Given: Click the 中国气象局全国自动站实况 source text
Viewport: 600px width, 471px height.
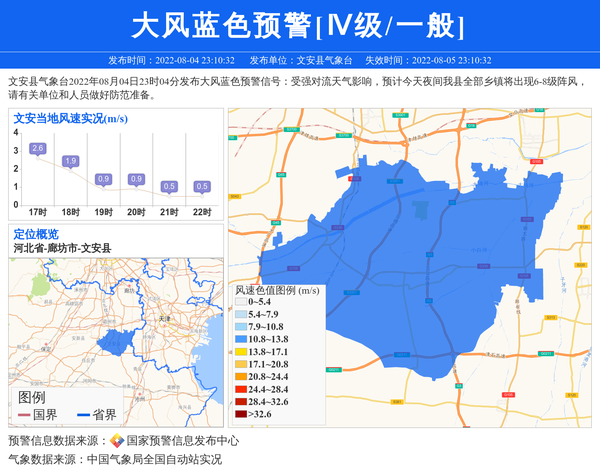Looking at the screenshot, I should point(154,460).
